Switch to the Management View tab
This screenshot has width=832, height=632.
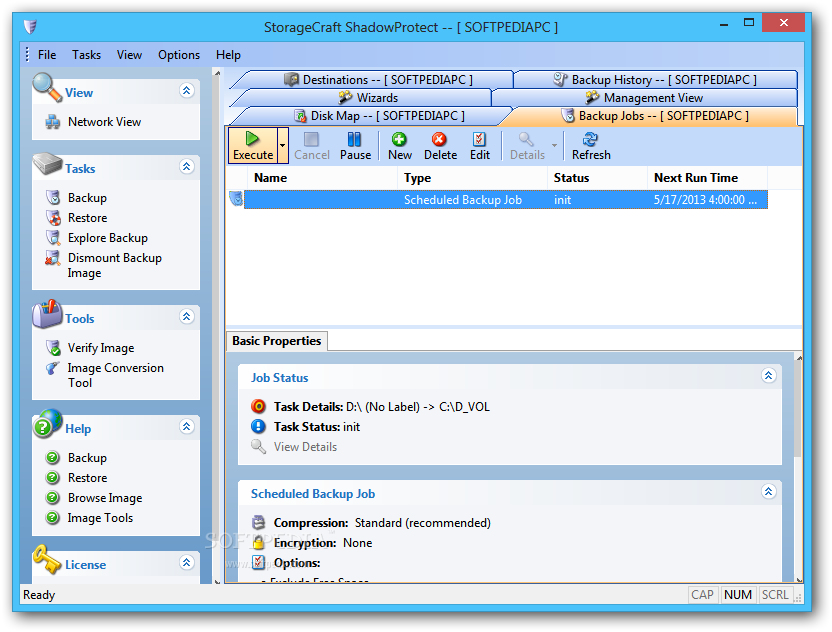[644, 98]
